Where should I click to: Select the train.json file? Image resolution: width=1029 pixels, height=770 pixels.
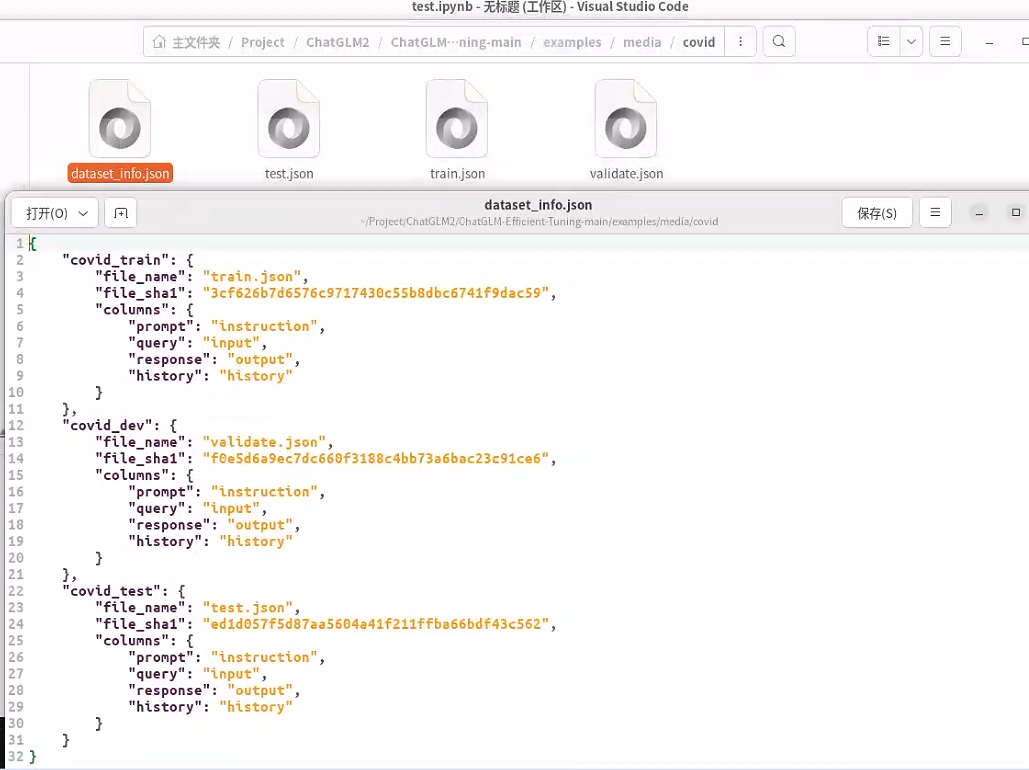457,119
